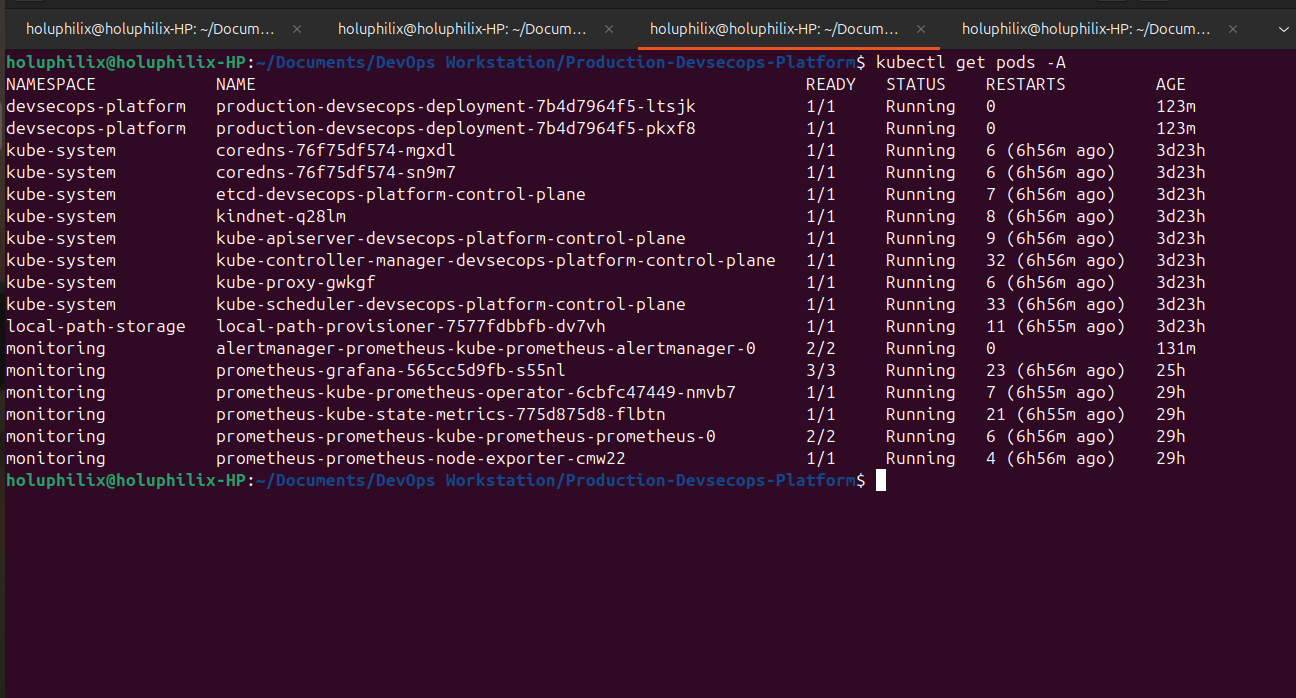
Task: Click the '131m' age value
Action: coord(1176,348)
